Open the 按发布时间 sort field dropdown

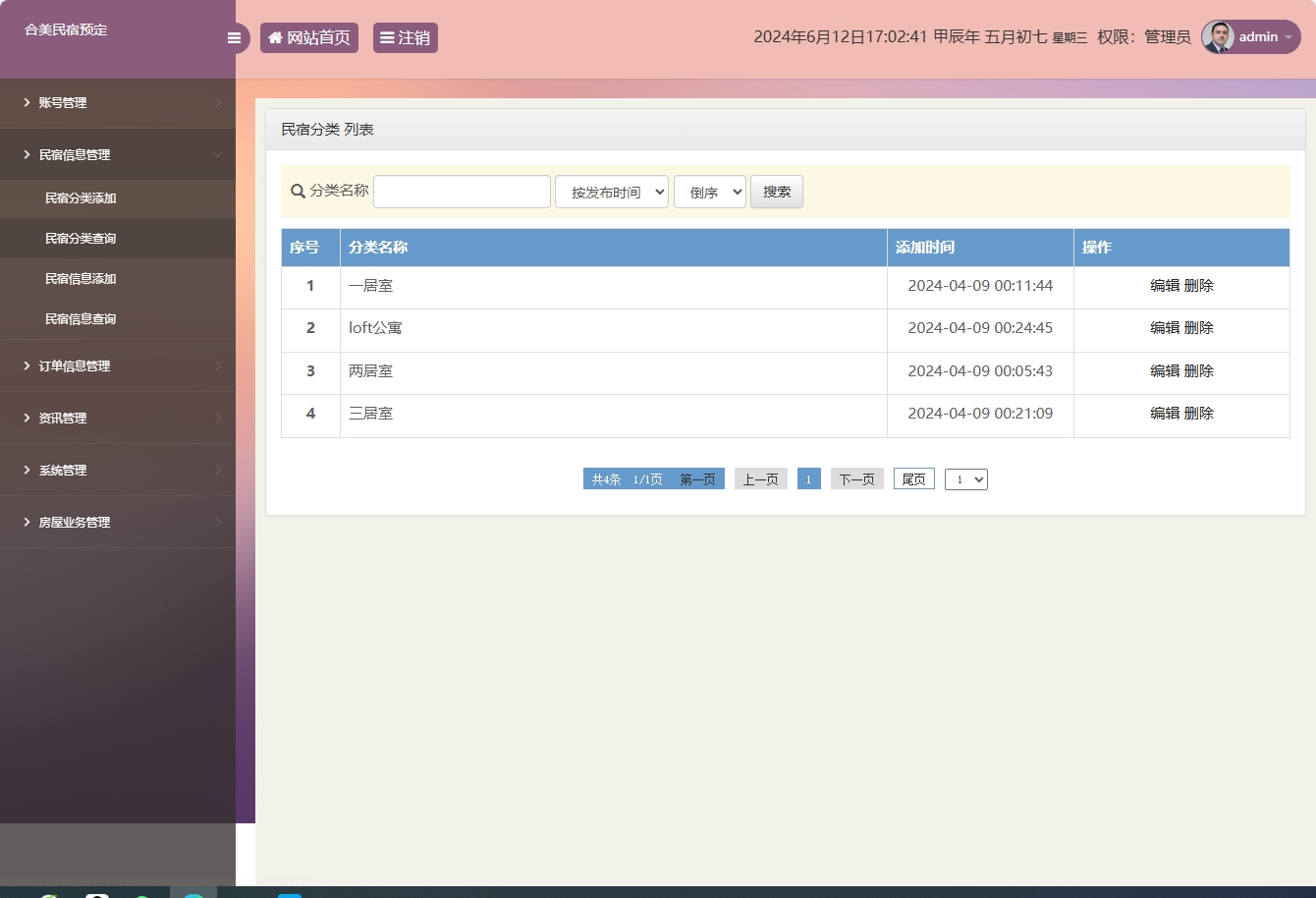pos(611,192)
